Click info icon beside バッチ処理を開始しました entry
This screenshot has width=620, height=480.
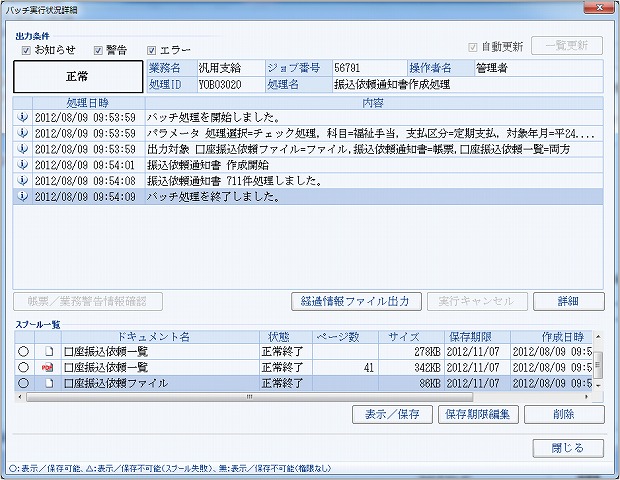tap(22, 117)
